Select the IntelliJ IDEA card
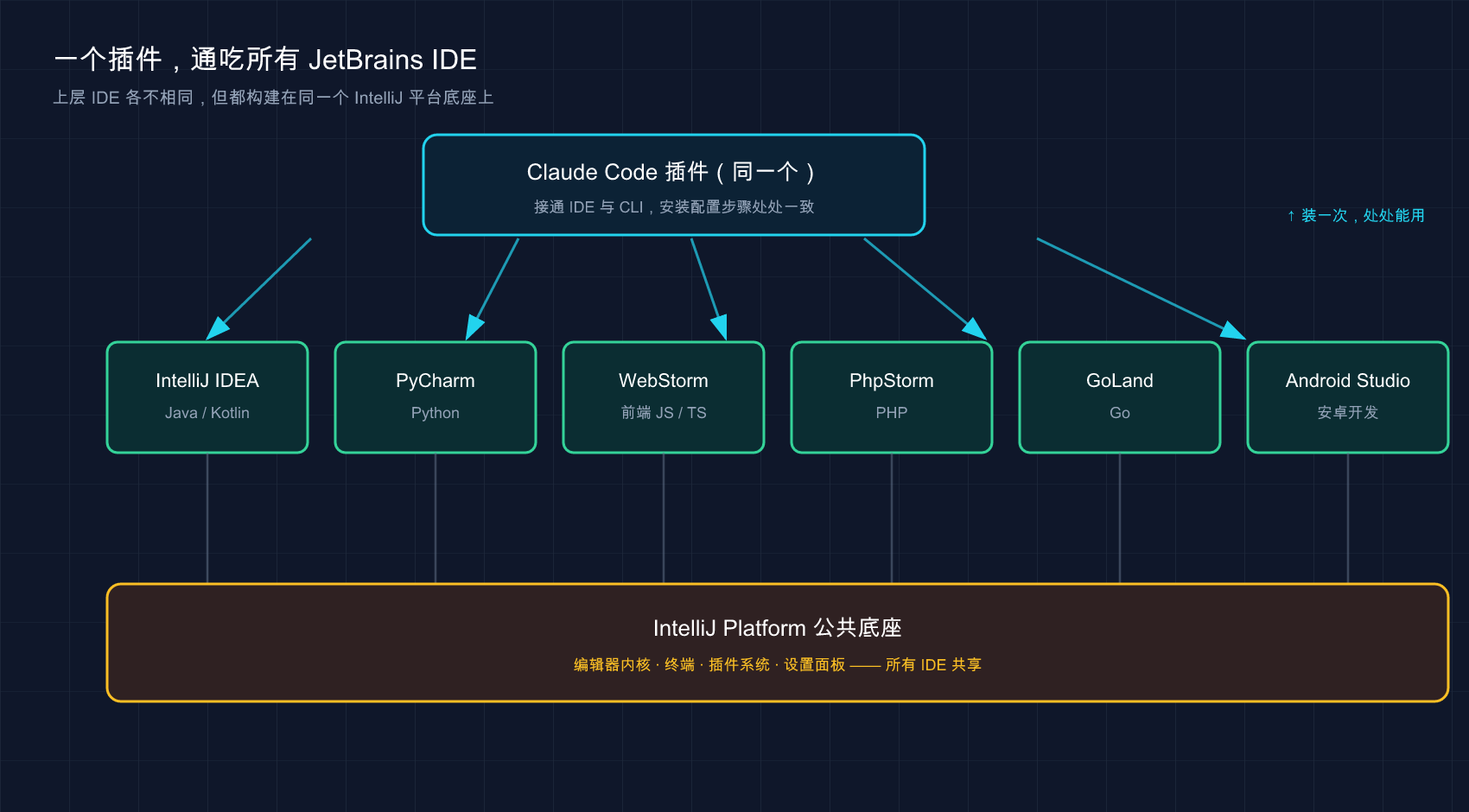Image resolution: width=1469 pixels, height=812 pixels. click(x=207, y=397)
